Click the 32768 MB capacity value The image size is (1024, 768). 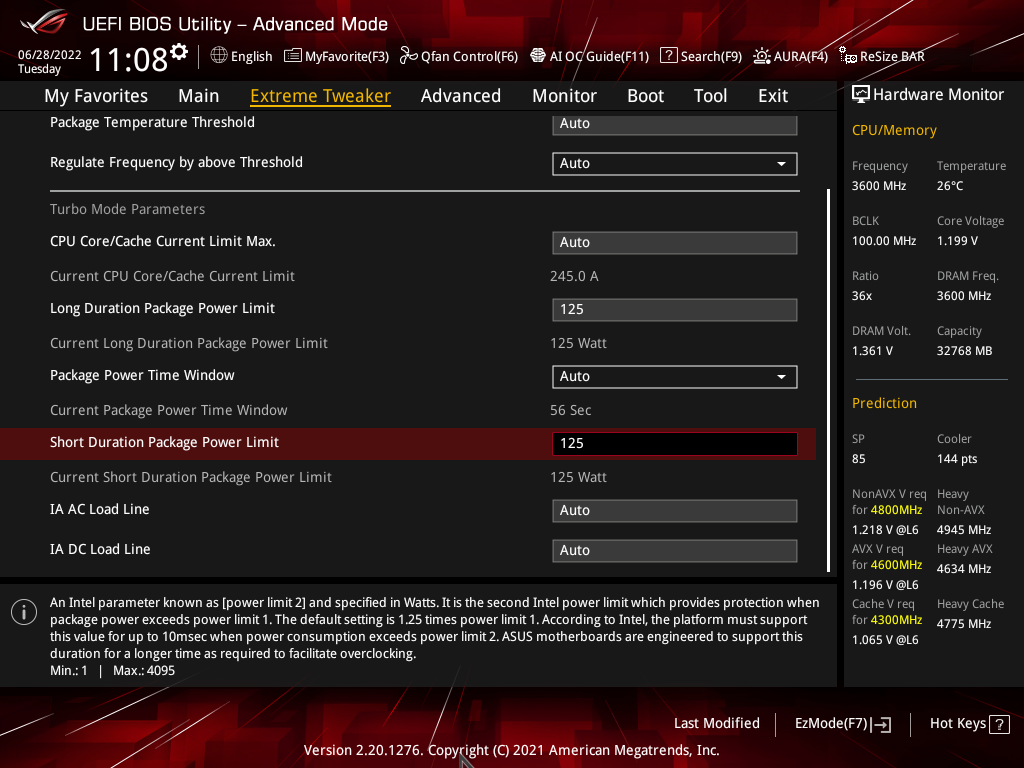click(x=965, y=351)
